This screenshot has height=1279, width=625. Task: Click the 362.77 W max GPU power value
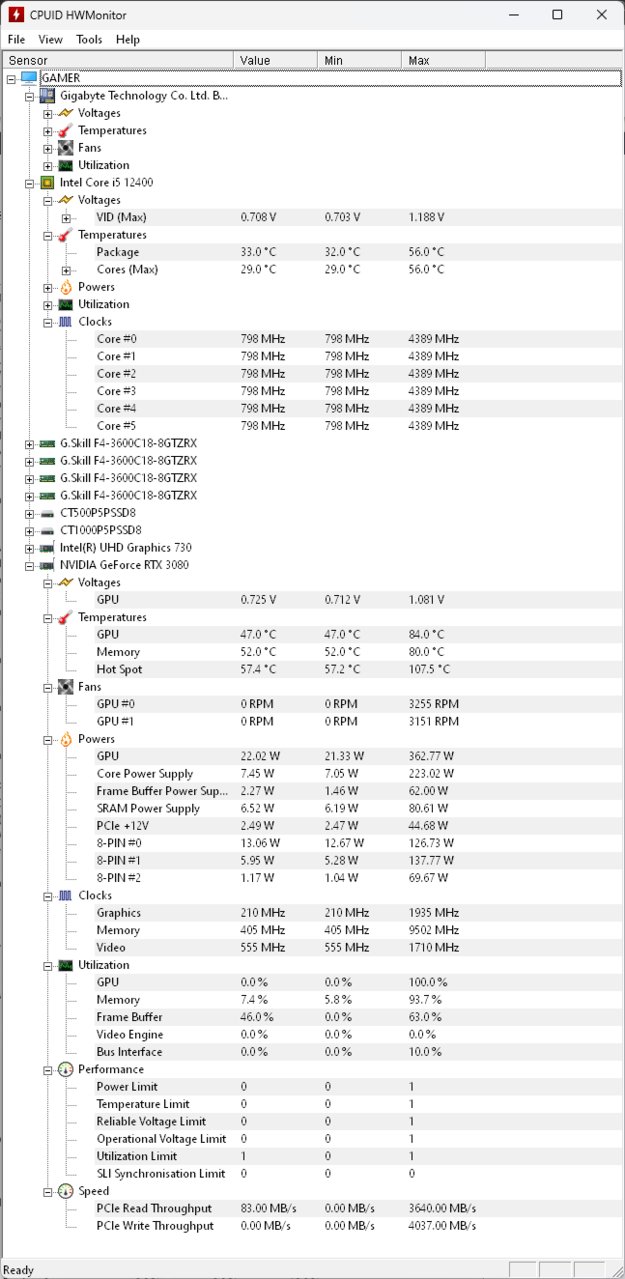[432, 756]
